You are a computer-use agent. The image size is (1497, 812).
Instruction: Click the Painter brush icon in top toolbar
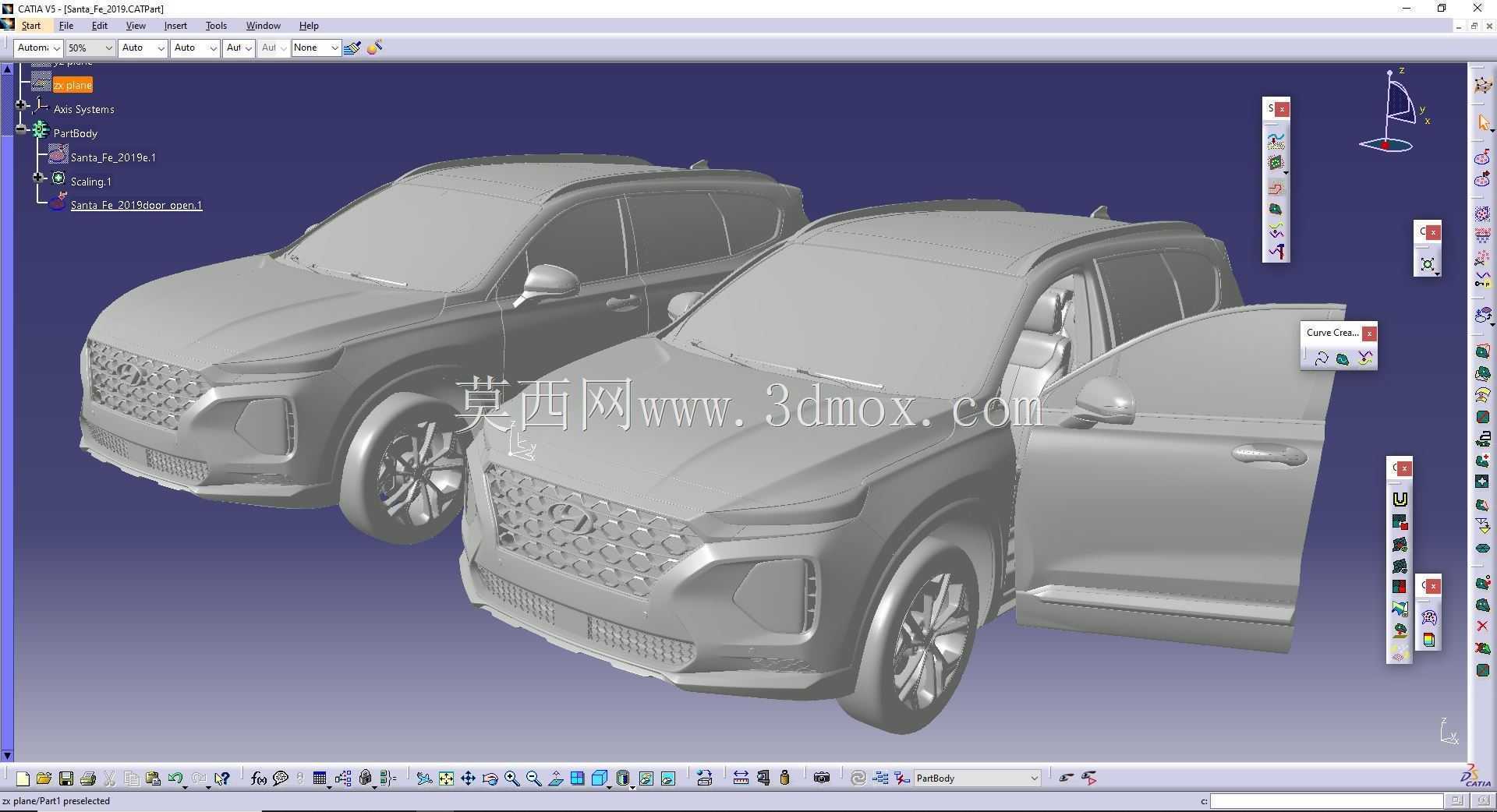click(x=352, y=48)
